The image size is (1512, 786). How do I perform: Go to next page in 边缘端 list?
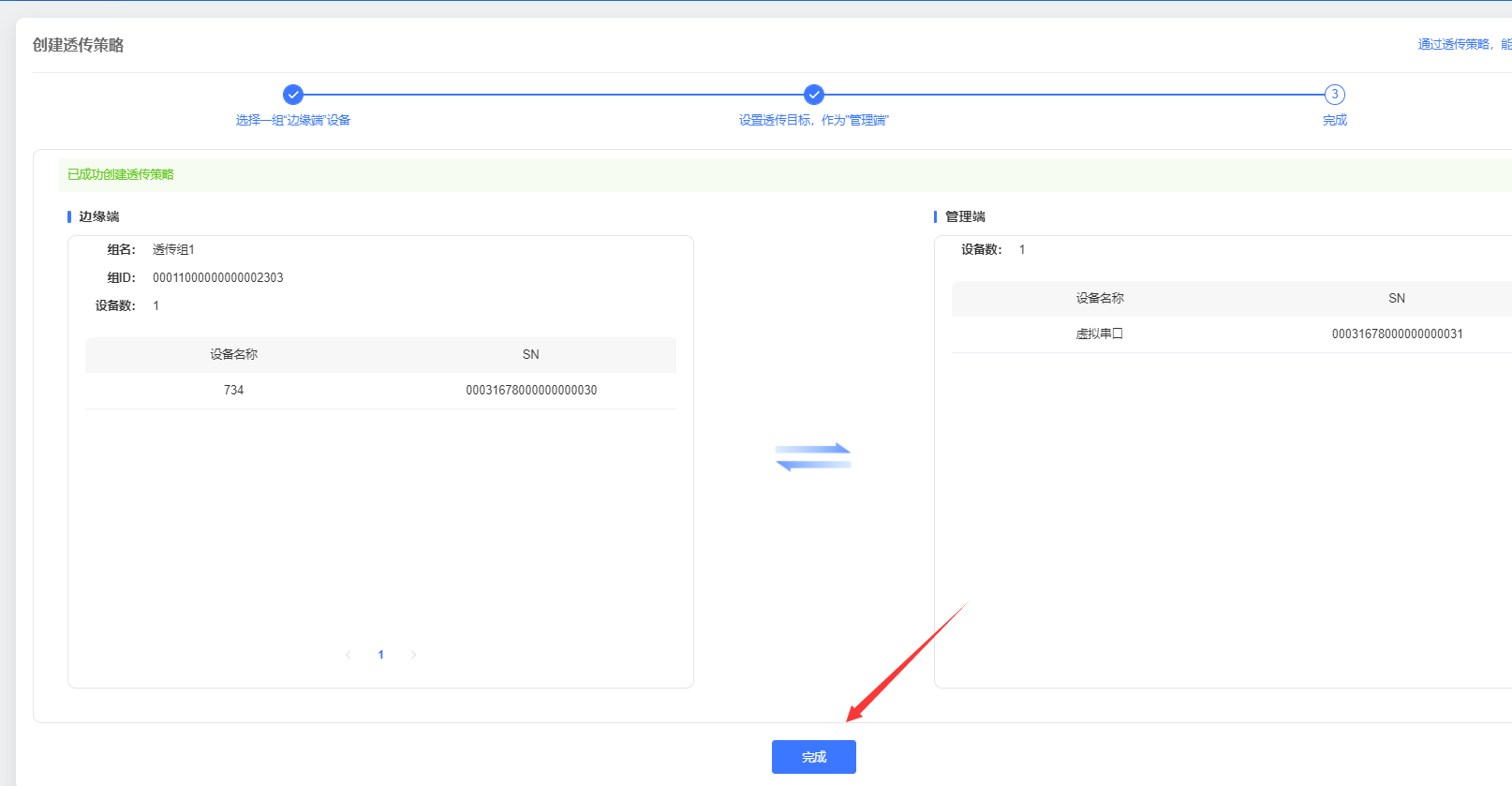click(413, 655)
